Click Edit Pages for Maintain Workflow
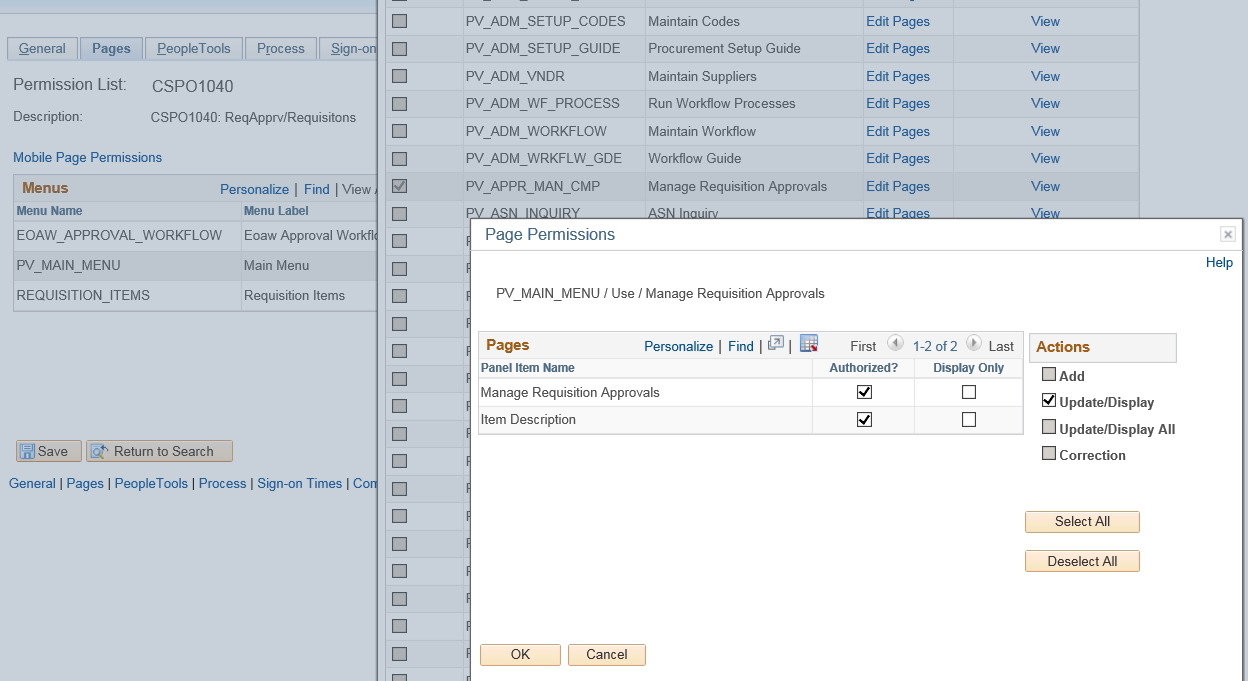Screen dimensions: 1248x681 [898, 131]
